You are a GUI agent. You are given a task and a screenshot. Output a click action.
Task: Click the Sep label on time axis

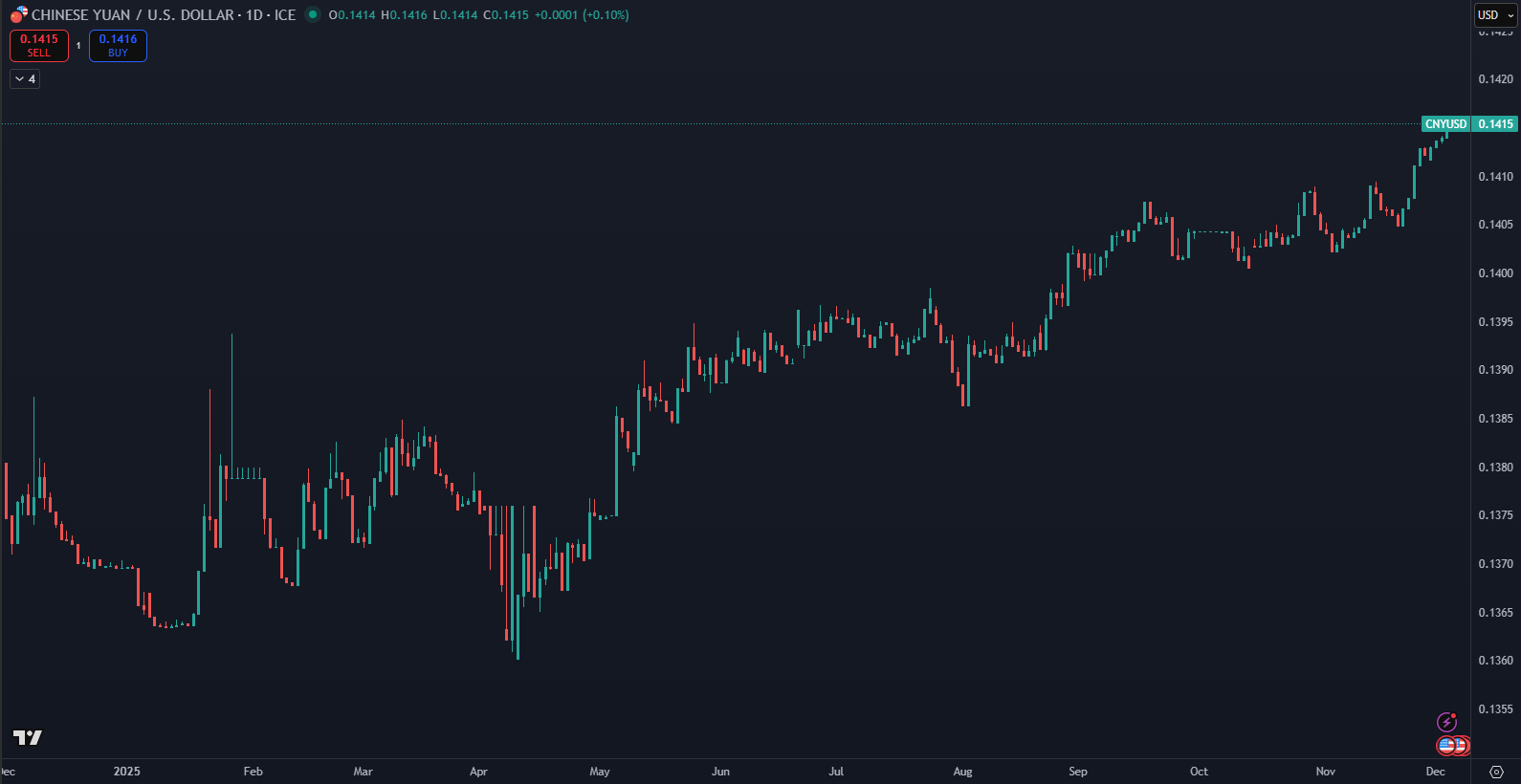(1078, 772)
